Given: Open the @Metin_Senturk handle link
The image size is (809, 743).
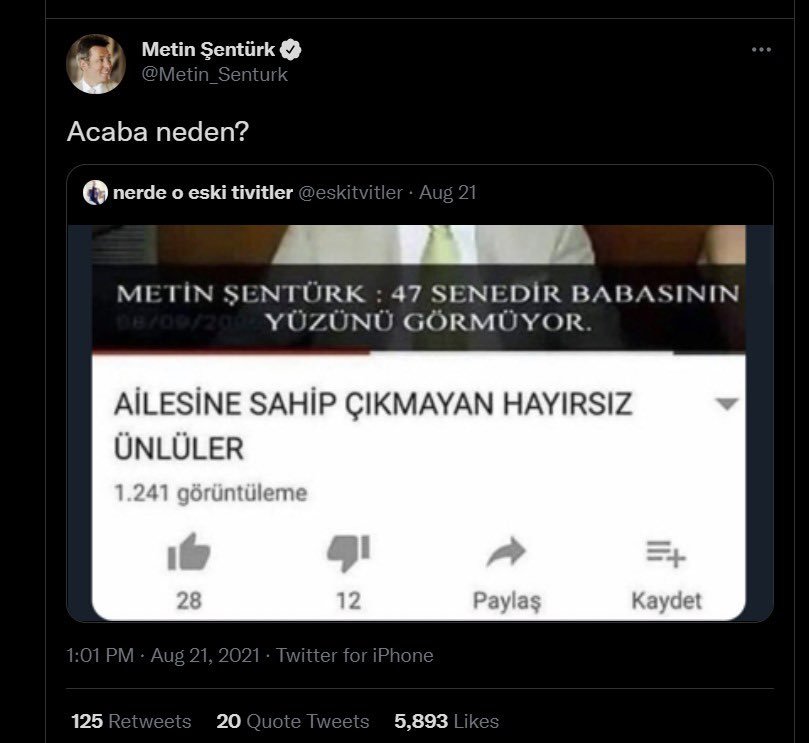Looking at the screenshot, I should pyautogui.click(x=214, y=75).
